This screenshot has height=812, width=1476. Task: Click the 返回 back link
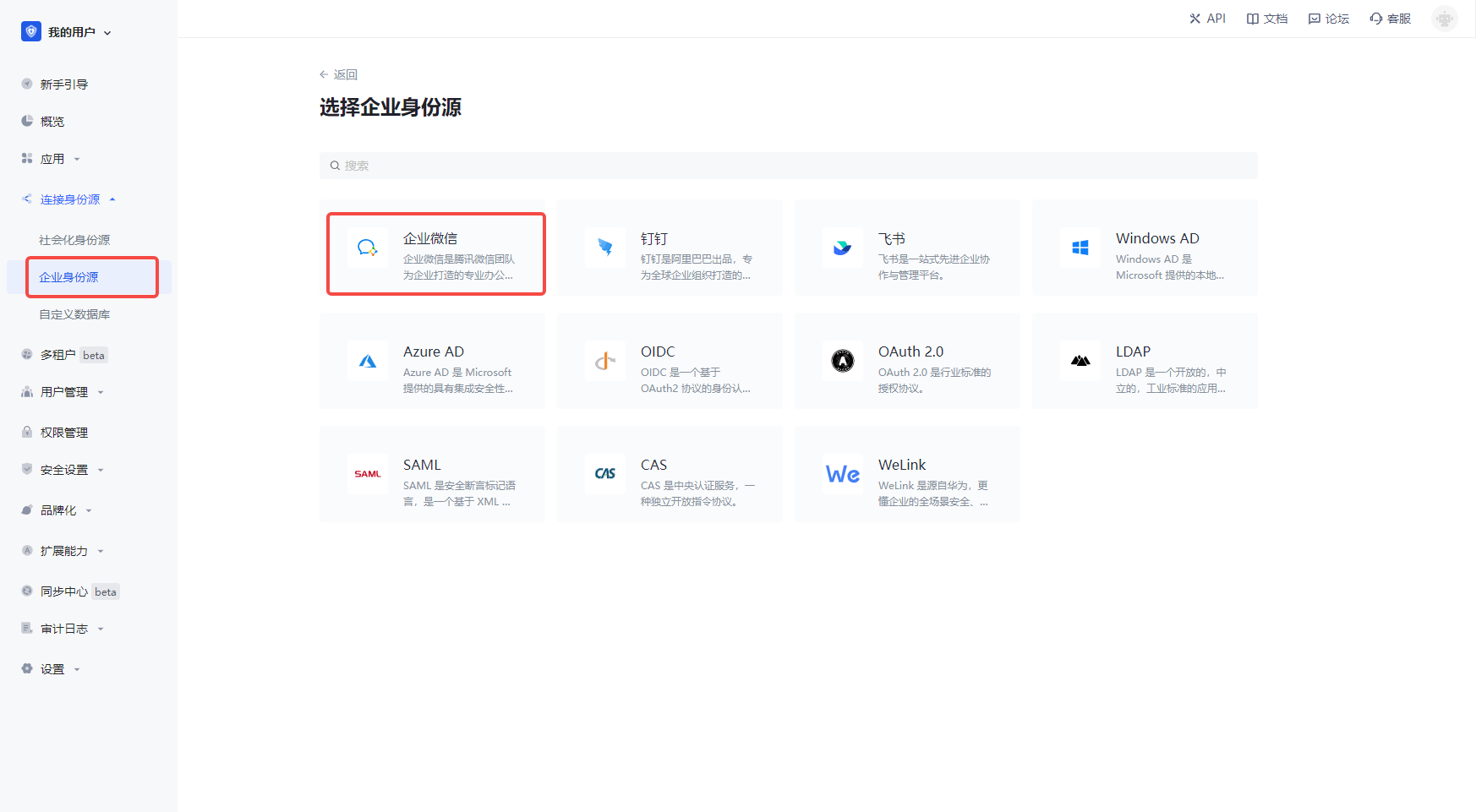click(339, 74)
